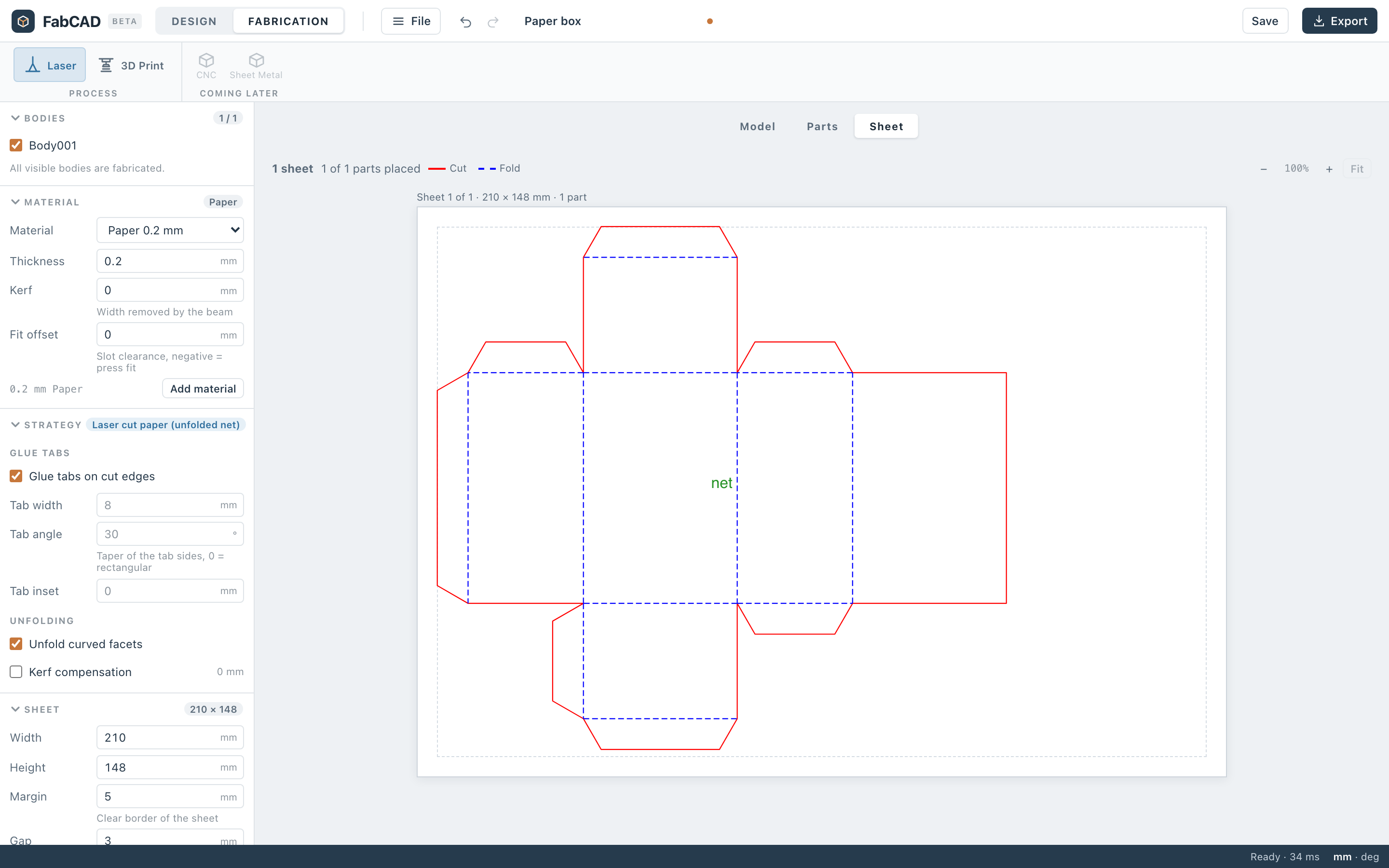Switch to the Parts tab
Screen dimensions: 1389x868
822,126
